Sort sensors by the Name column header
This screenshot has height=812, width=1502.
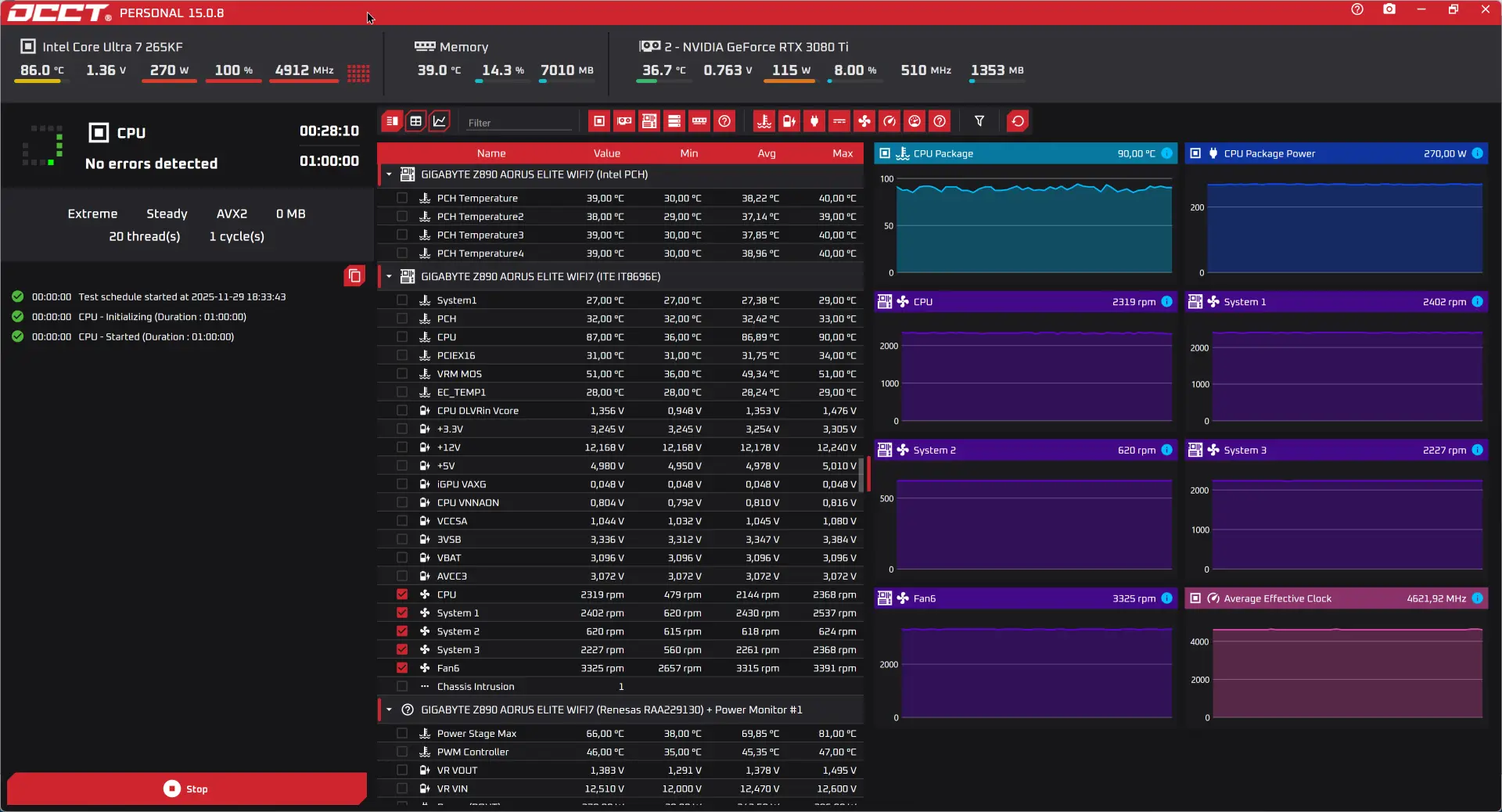491,153
